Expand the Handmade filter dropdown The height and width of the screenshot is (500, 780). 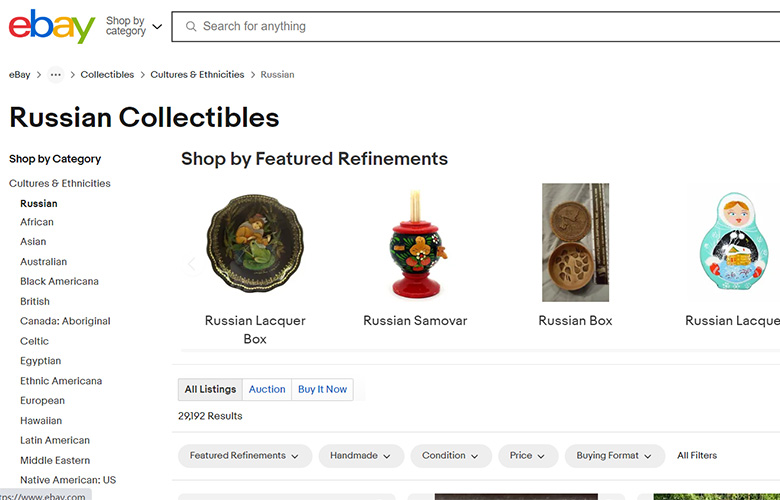pyautogui.click(x=361, y=456)
